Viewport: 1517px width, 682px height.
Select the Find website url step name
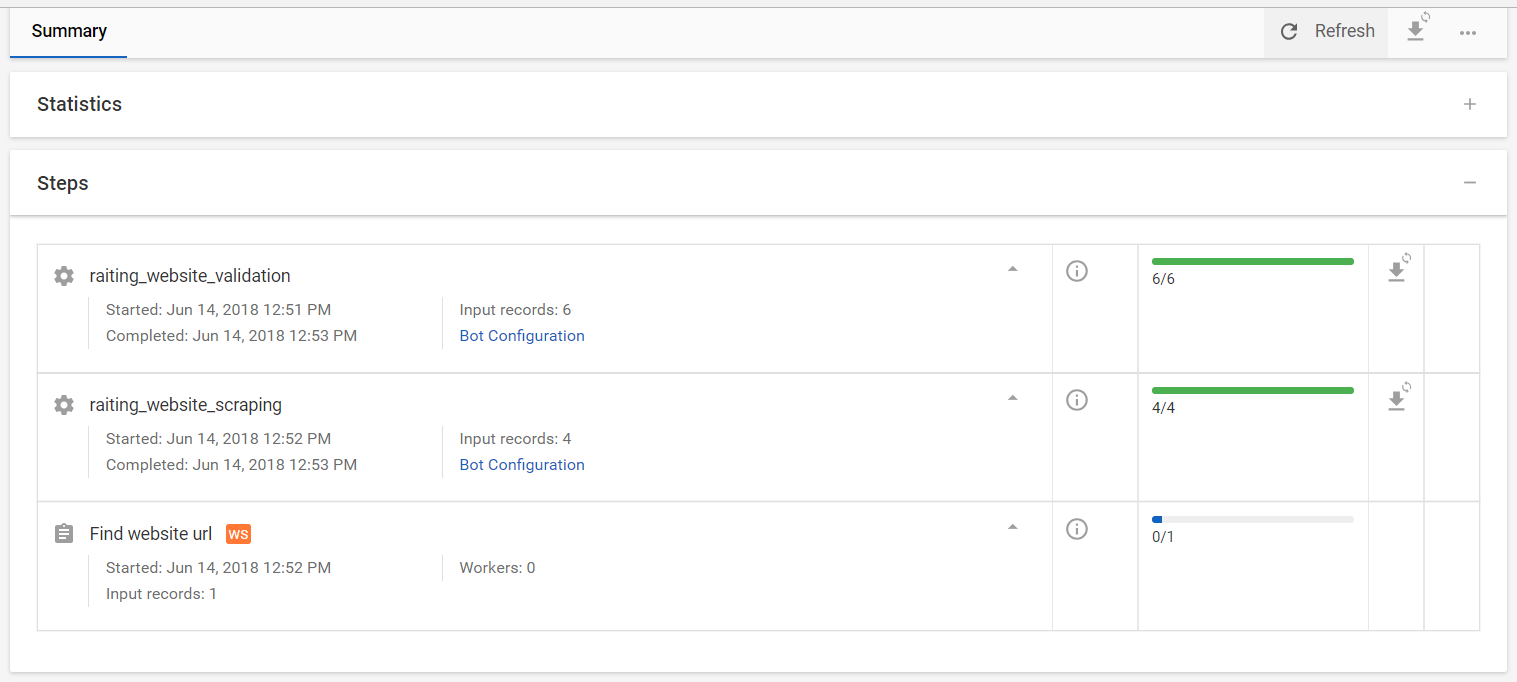(x=151, y=534)
